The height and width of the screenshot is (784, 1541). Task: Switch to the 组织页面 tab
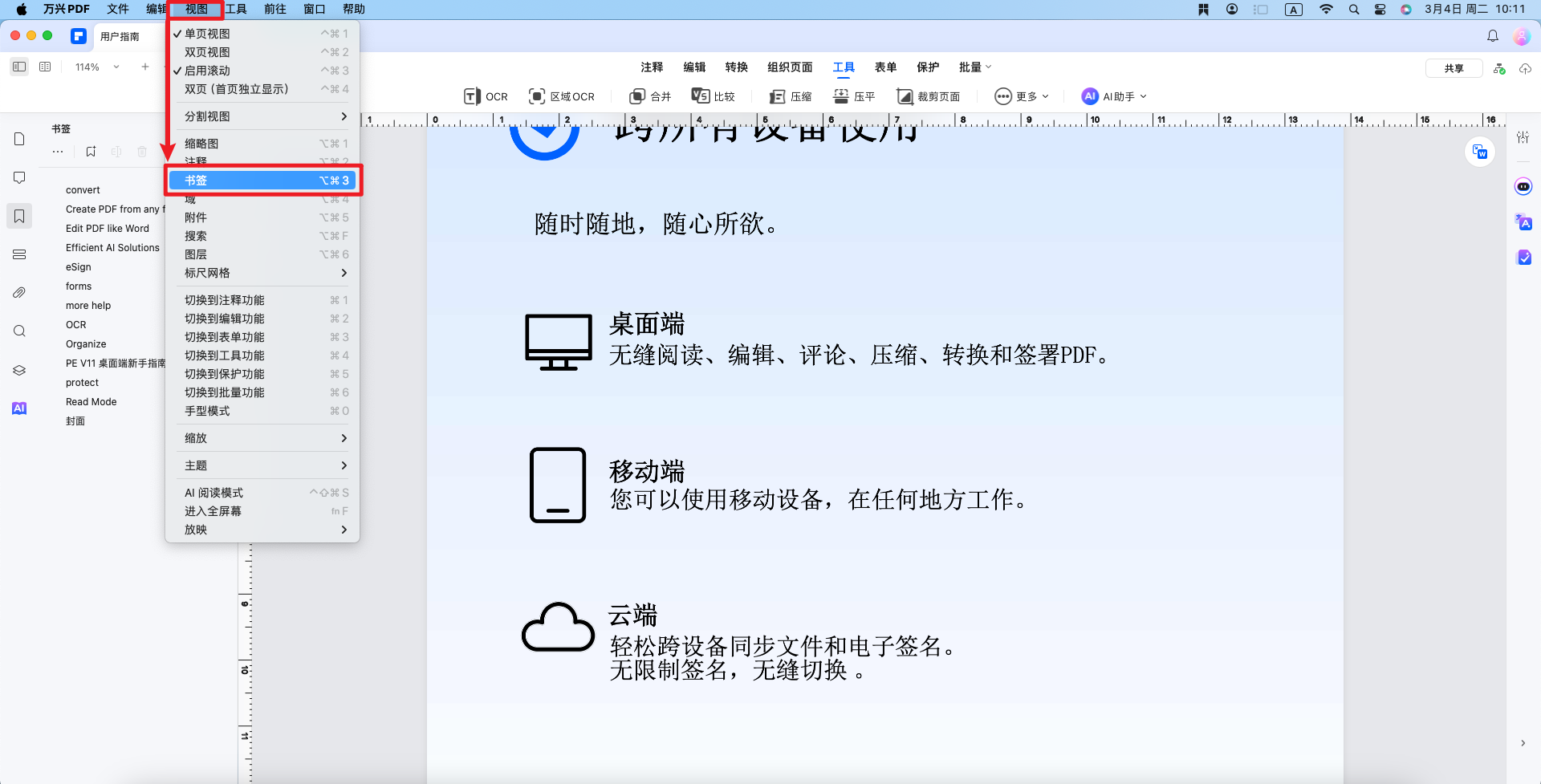pyautogui.click(x=790, y=67)
